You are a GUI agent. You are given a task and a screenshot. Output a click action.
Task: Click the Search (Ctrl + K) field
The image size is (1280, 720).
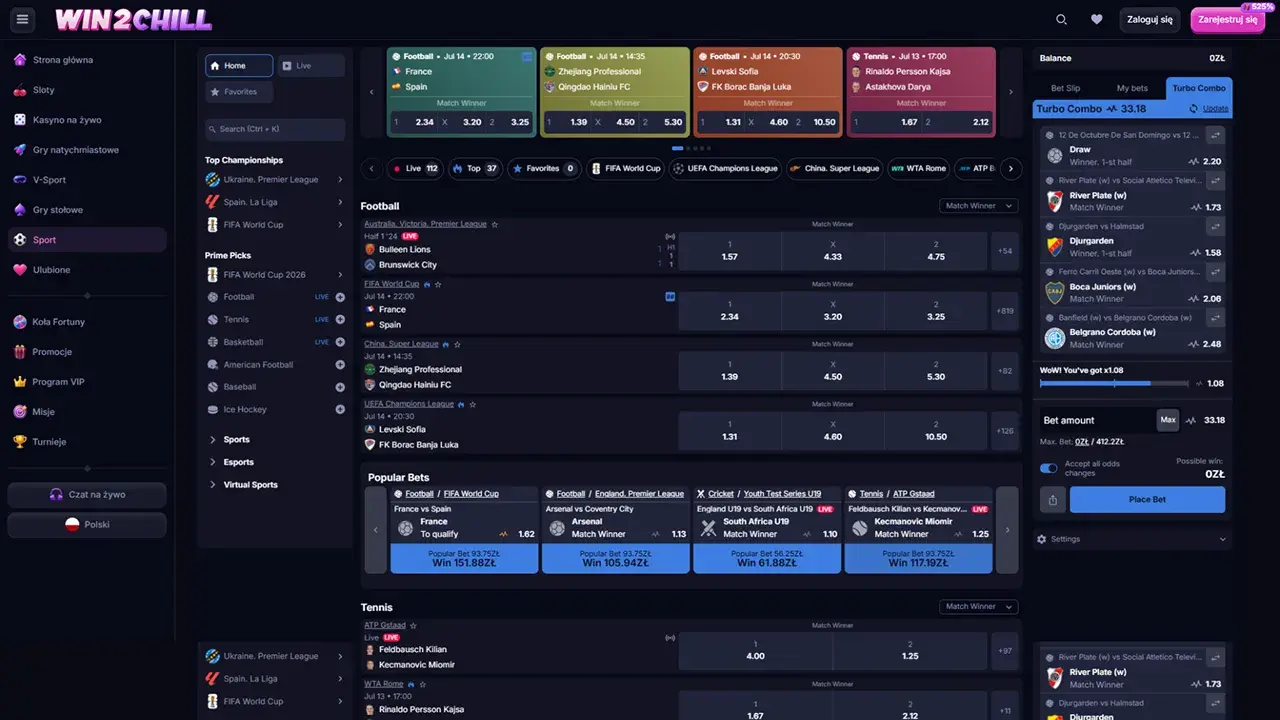(275, 129)
